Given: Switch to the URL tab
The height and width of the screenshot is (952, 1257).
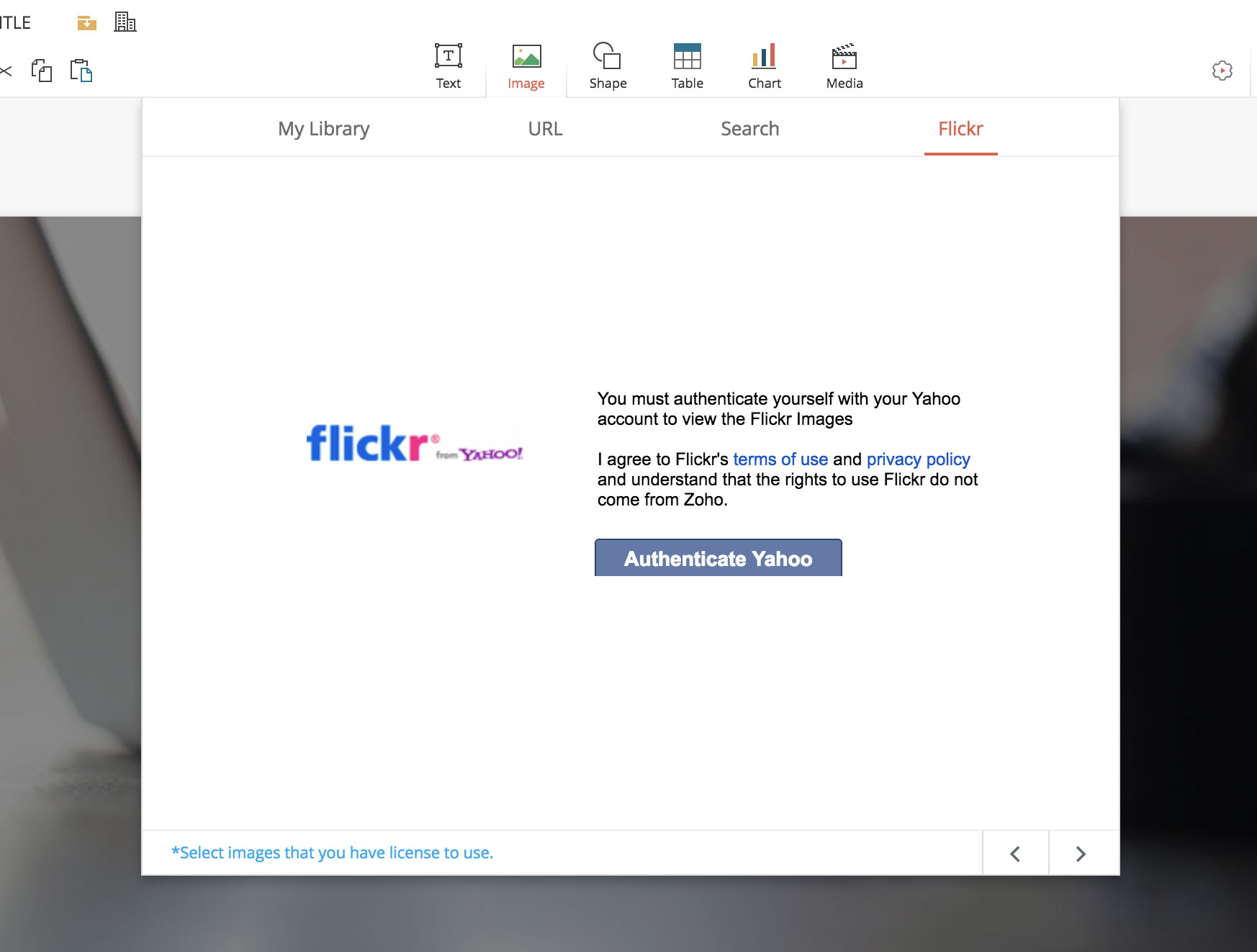Looking at the screenshot, I should pyautogui.click(x=545, y=128).
